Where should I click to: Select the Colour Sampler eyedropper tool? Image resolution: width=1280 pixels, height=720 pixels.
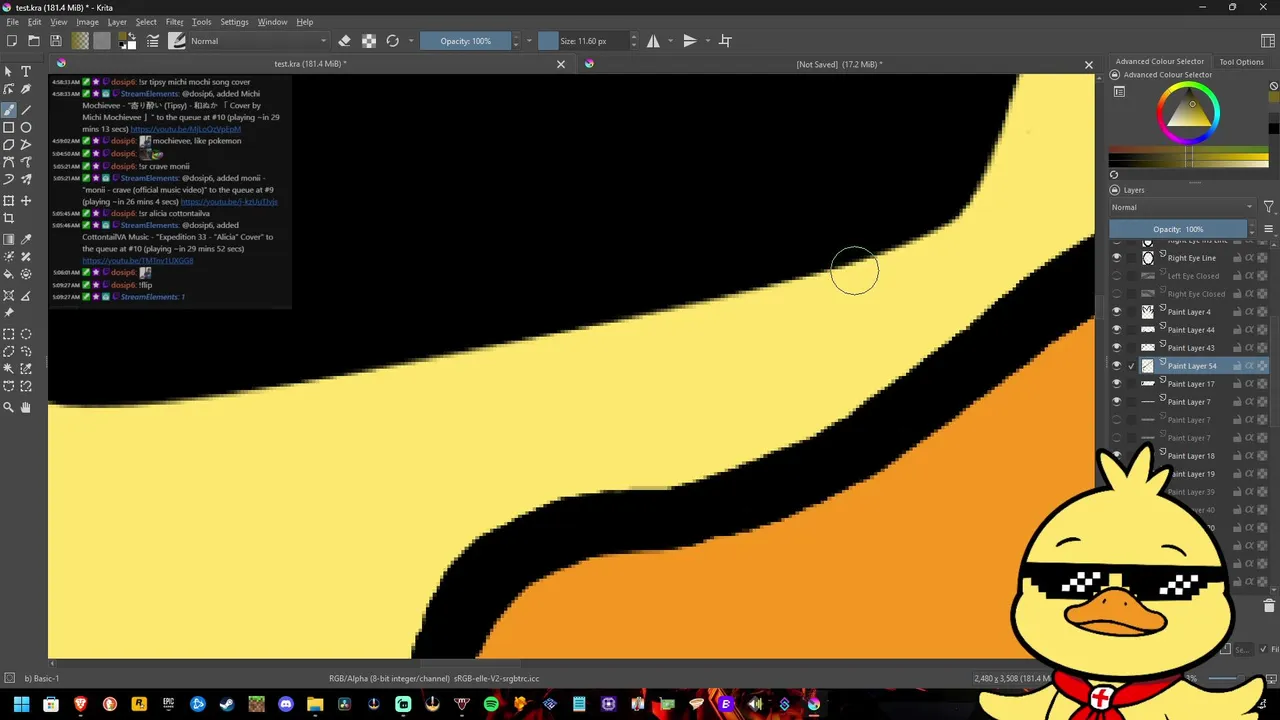coord(26,239)
